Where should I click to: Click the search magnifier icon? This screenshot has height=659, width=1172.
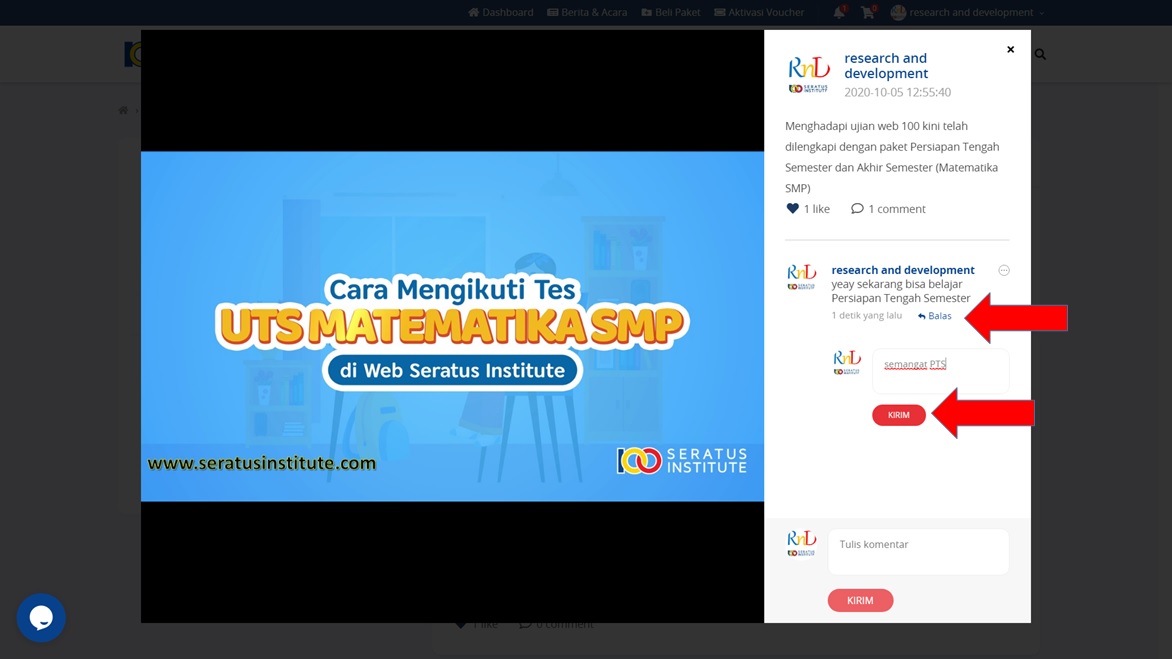pos(1040,55)
